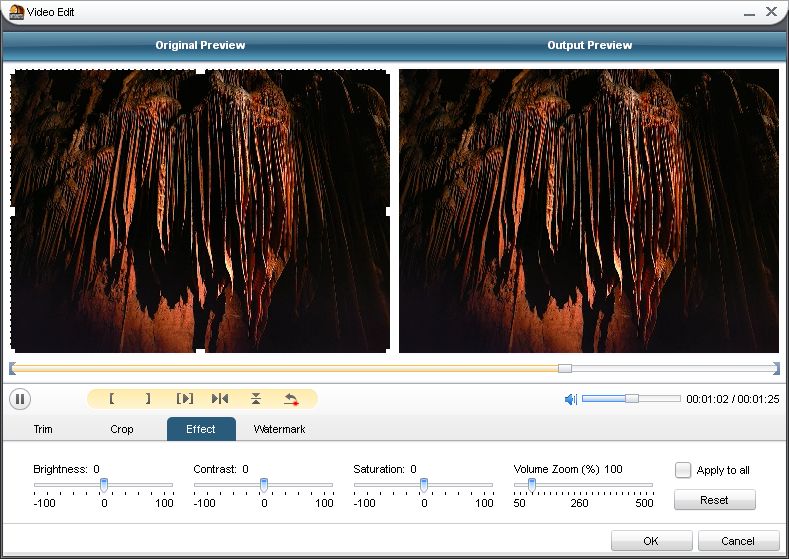Image resolution: width=789 pixels, height=559 pixels.
Task: Play the selected trim segment icon
Action: pyautogui.click(x=185, y=398)
